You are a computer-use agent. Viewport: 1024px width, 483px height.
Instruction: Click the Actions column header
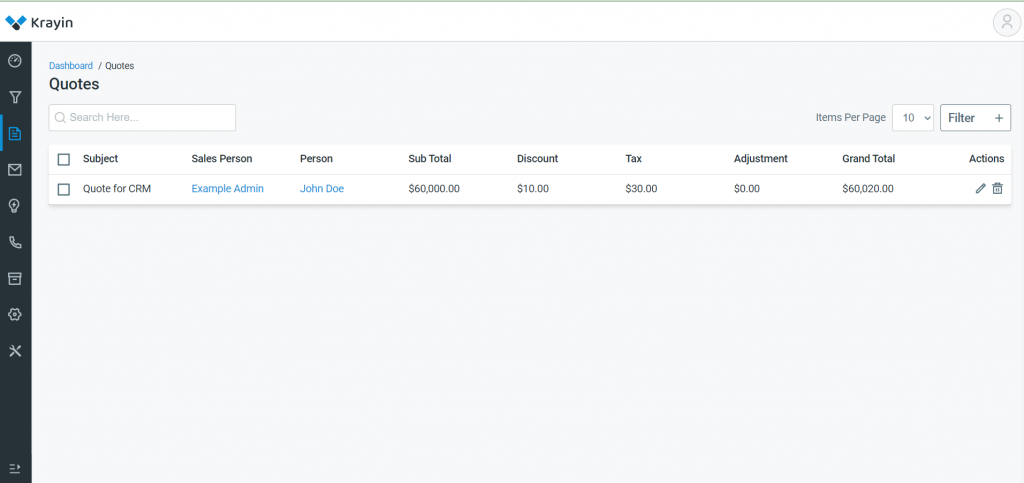pyautogui.click(x=987, y=159)
